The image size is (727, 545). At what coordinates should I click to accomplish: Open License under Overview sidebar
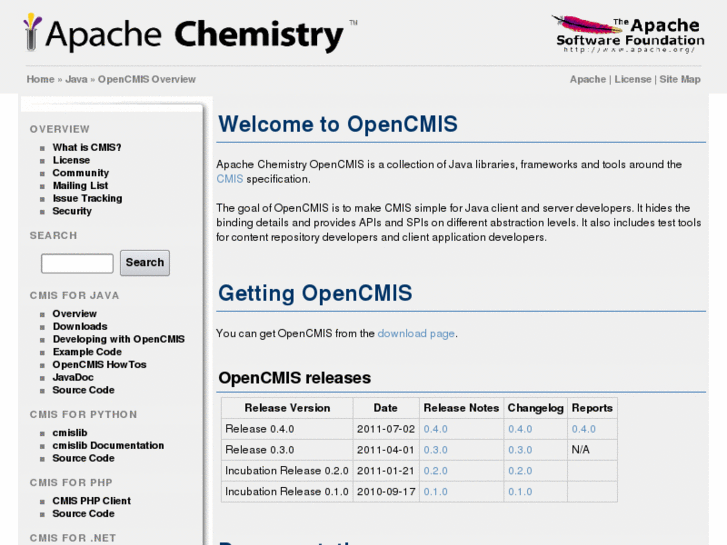pos(71,160)
